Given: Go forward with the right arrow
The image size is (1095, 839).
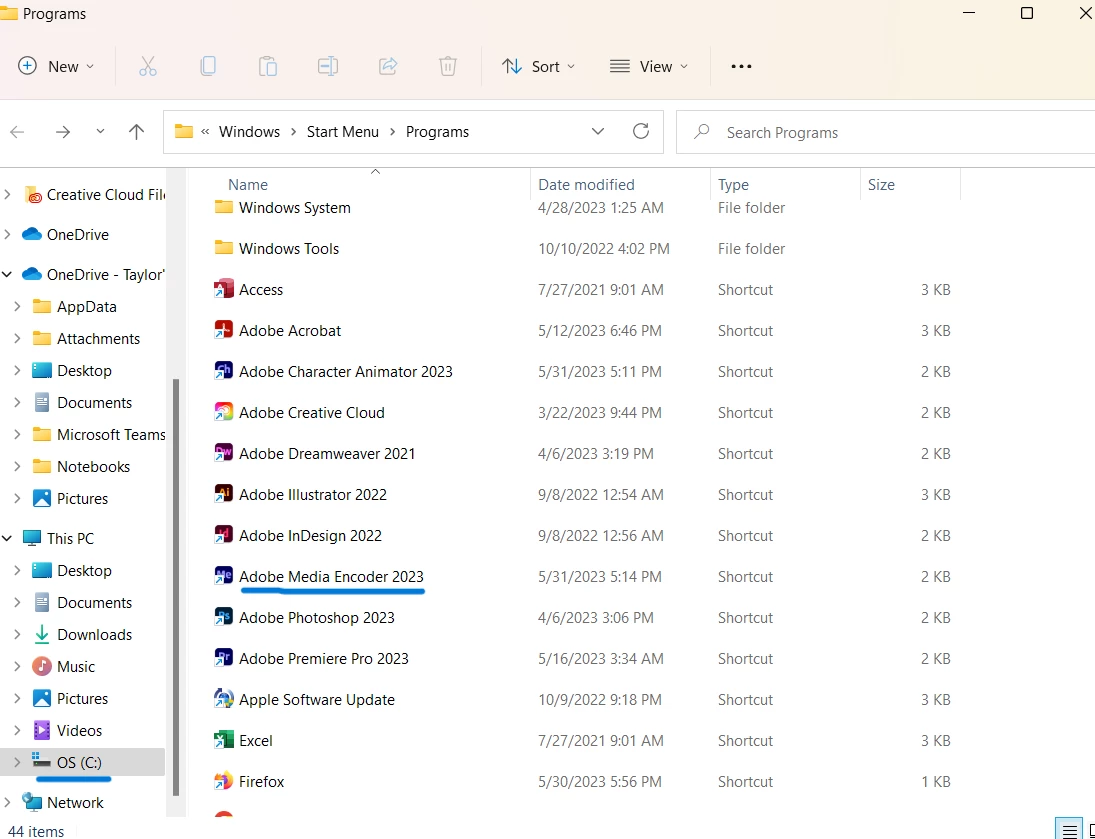Looking at the screenshot, I should (63, 132).
